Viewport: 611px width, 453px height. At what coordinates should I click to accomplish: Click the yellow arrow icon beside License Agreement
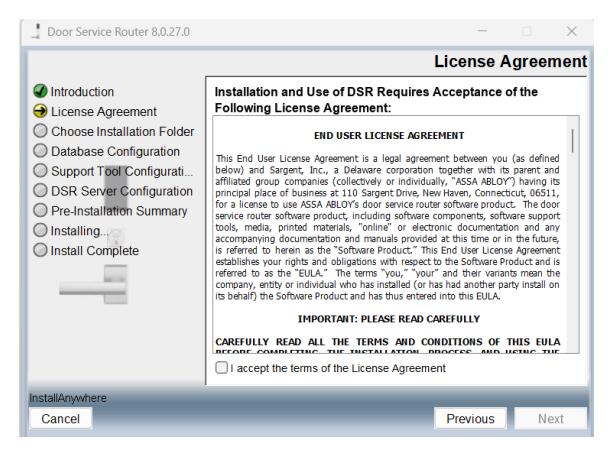(x=40, y=111)
